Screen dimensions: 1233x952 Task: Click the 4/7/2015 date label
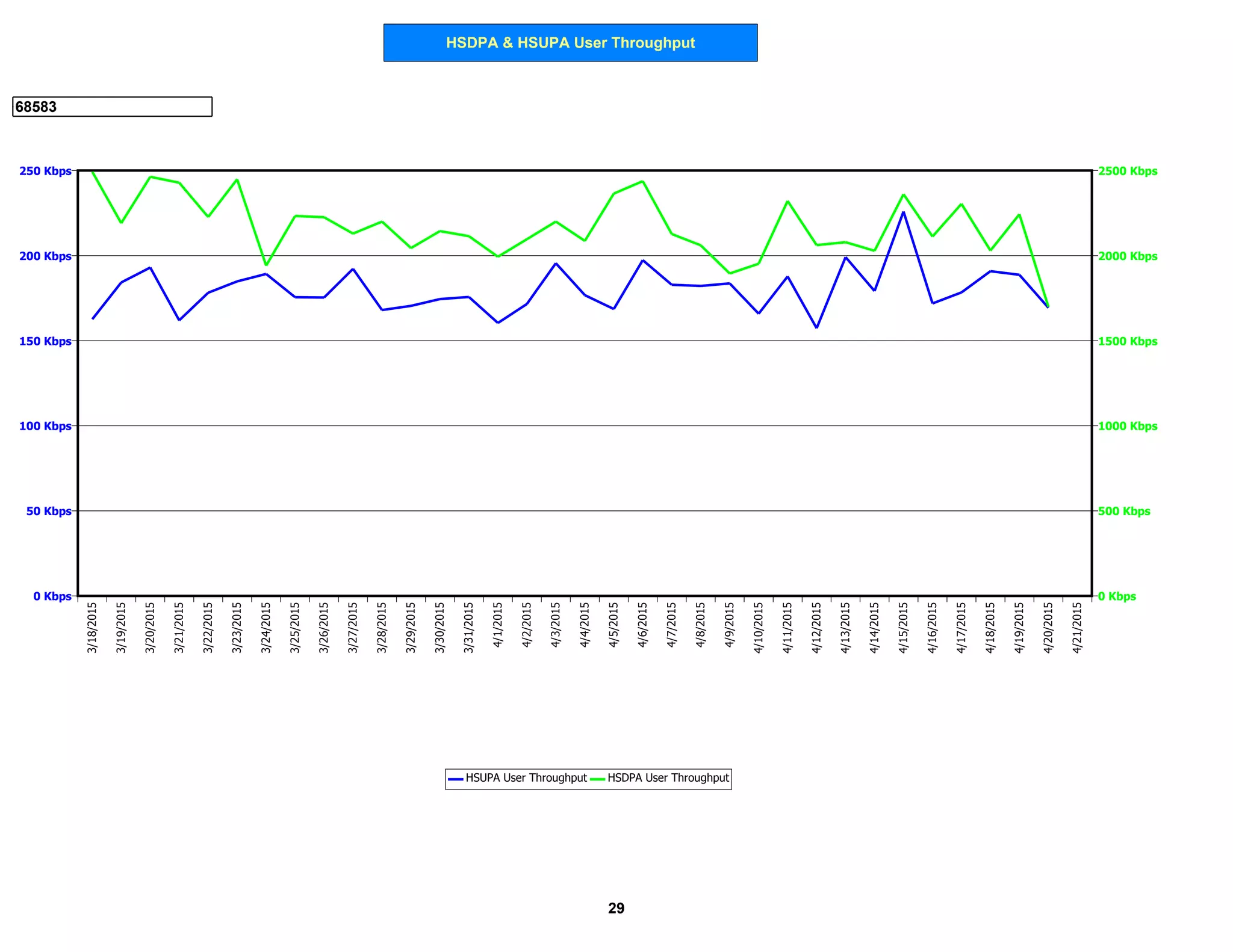coord(671,625)
